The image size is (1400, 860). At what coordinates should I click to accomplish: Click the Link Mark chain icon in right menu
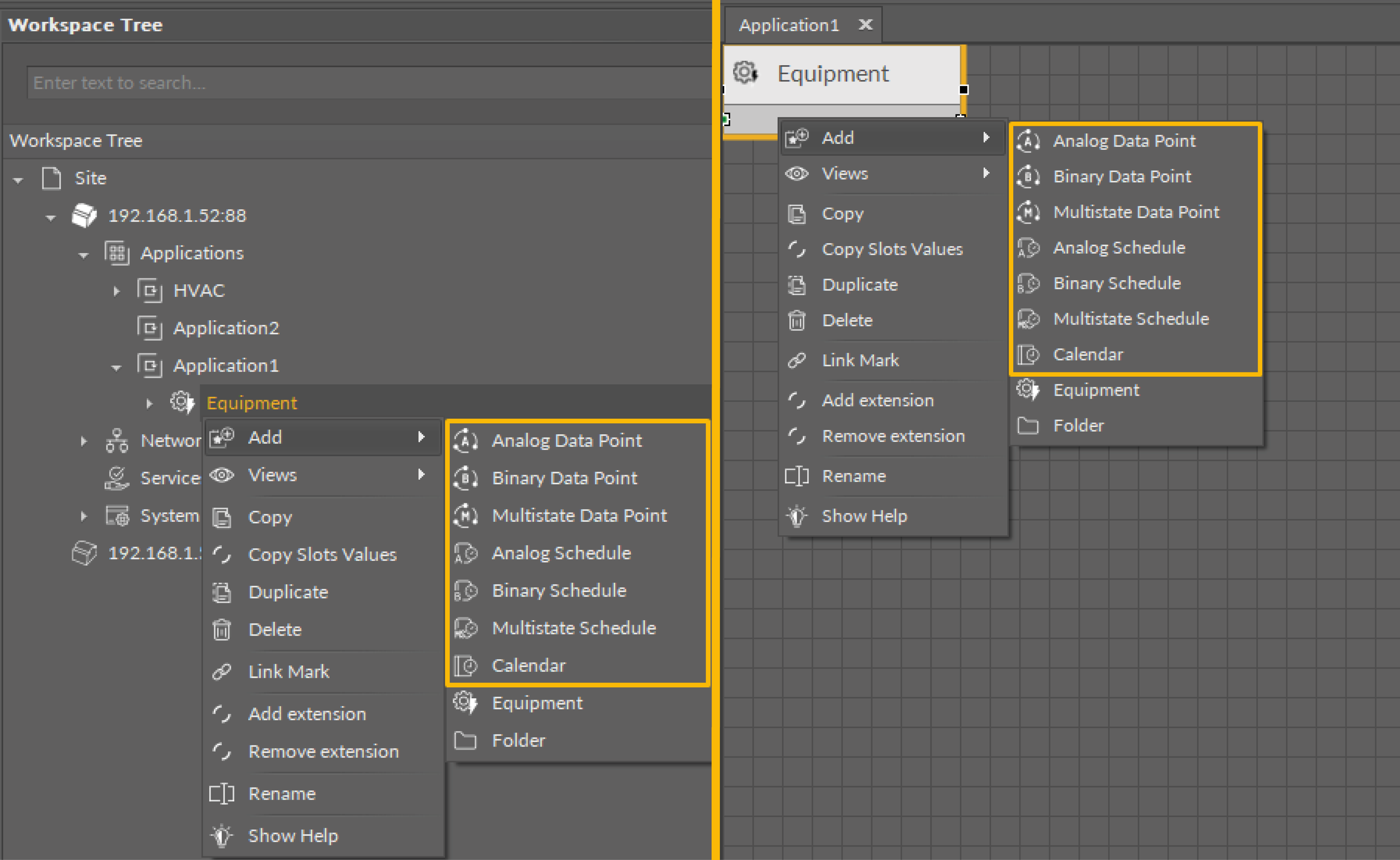click(796, 361)
